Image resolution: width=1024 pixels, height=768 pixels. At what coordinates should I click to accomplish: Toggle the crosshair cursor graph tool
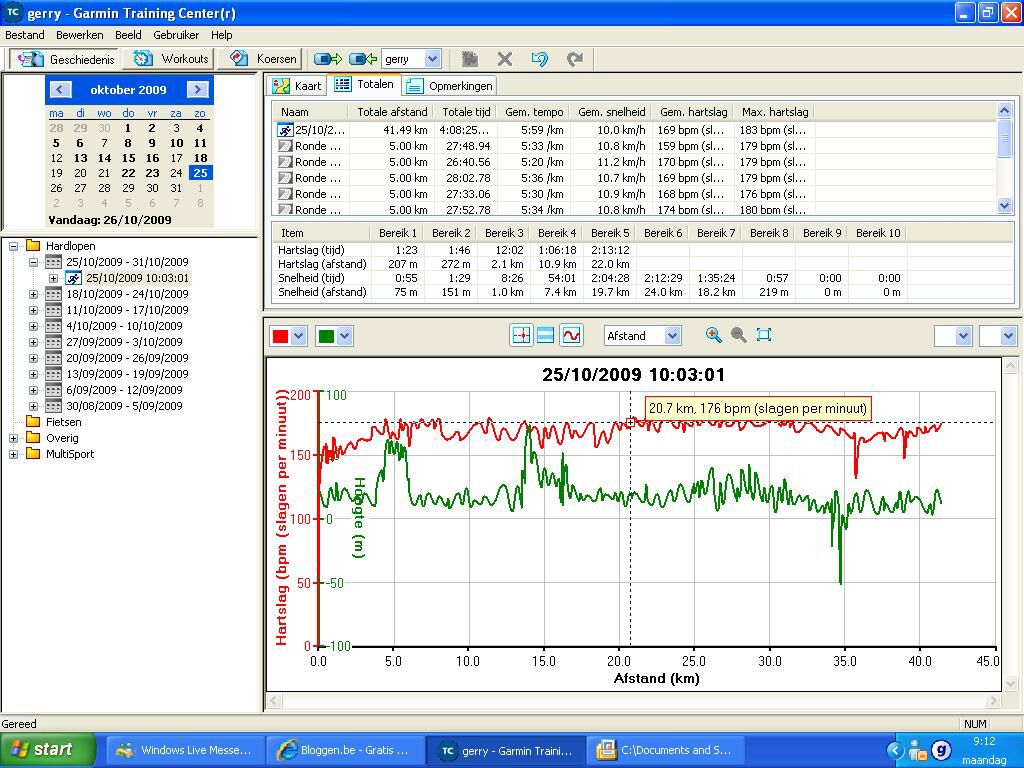click(x=521, y=336)
